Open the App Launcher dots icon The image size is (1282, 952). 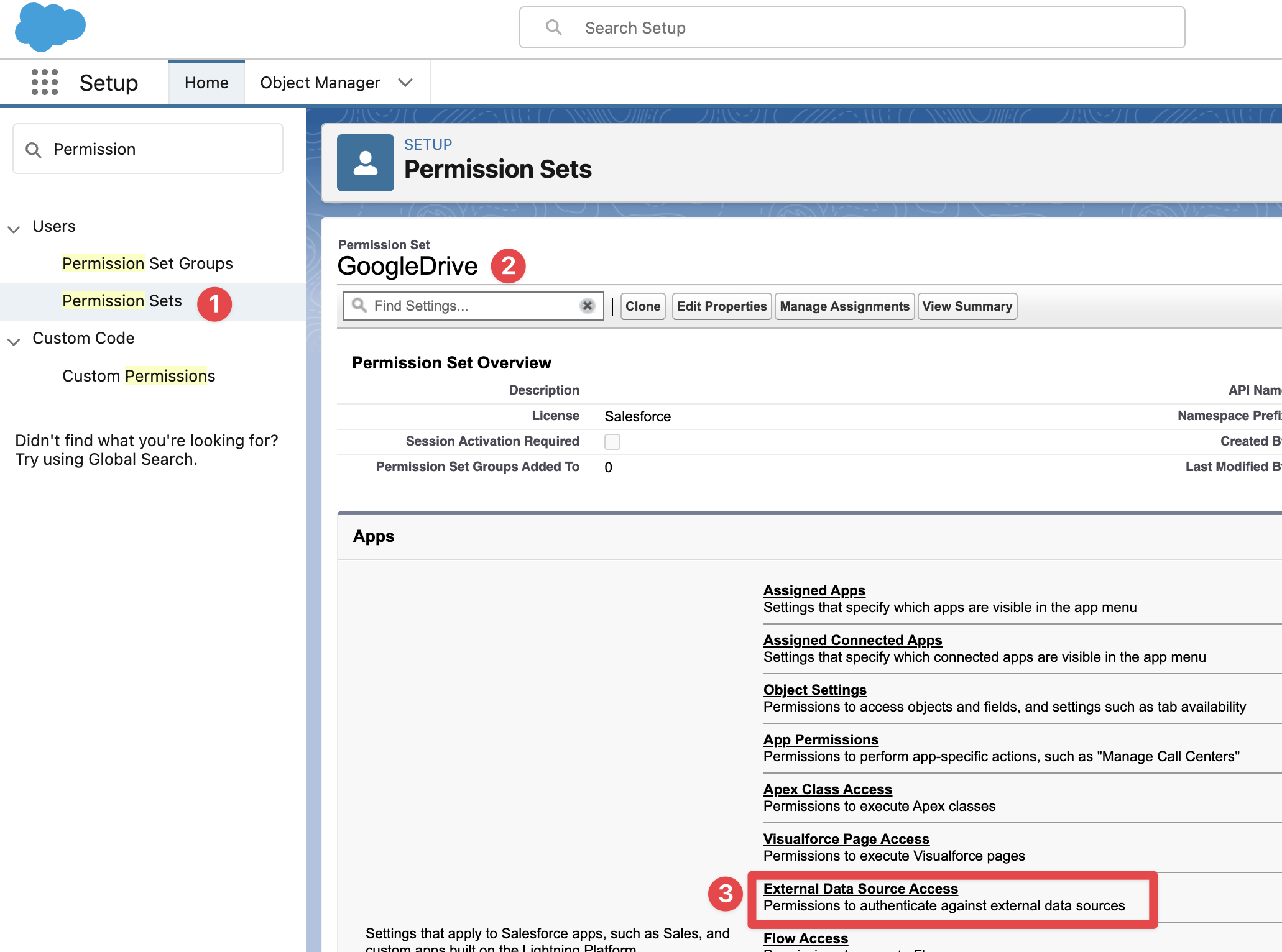click(45, 82)
